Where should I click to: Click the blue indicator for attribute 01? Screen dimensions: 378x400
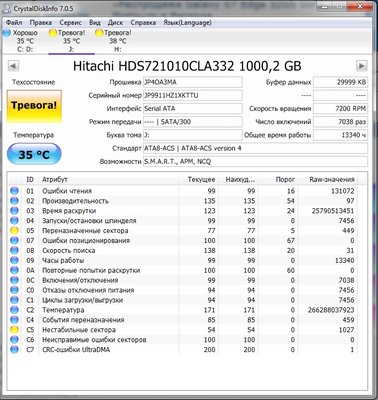[14, 191]
